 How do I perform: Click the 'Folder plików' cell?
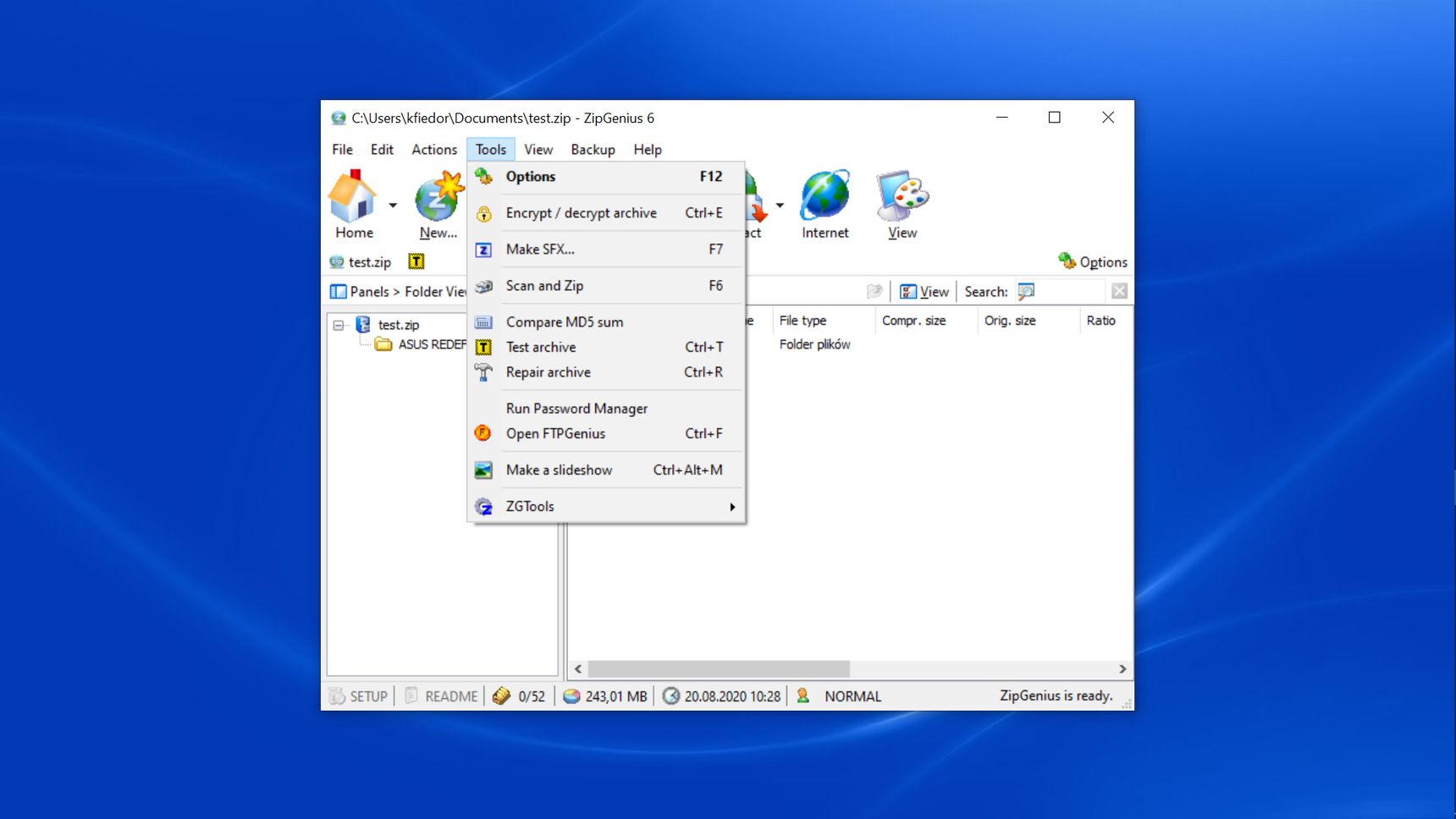(x=815, y=344)
